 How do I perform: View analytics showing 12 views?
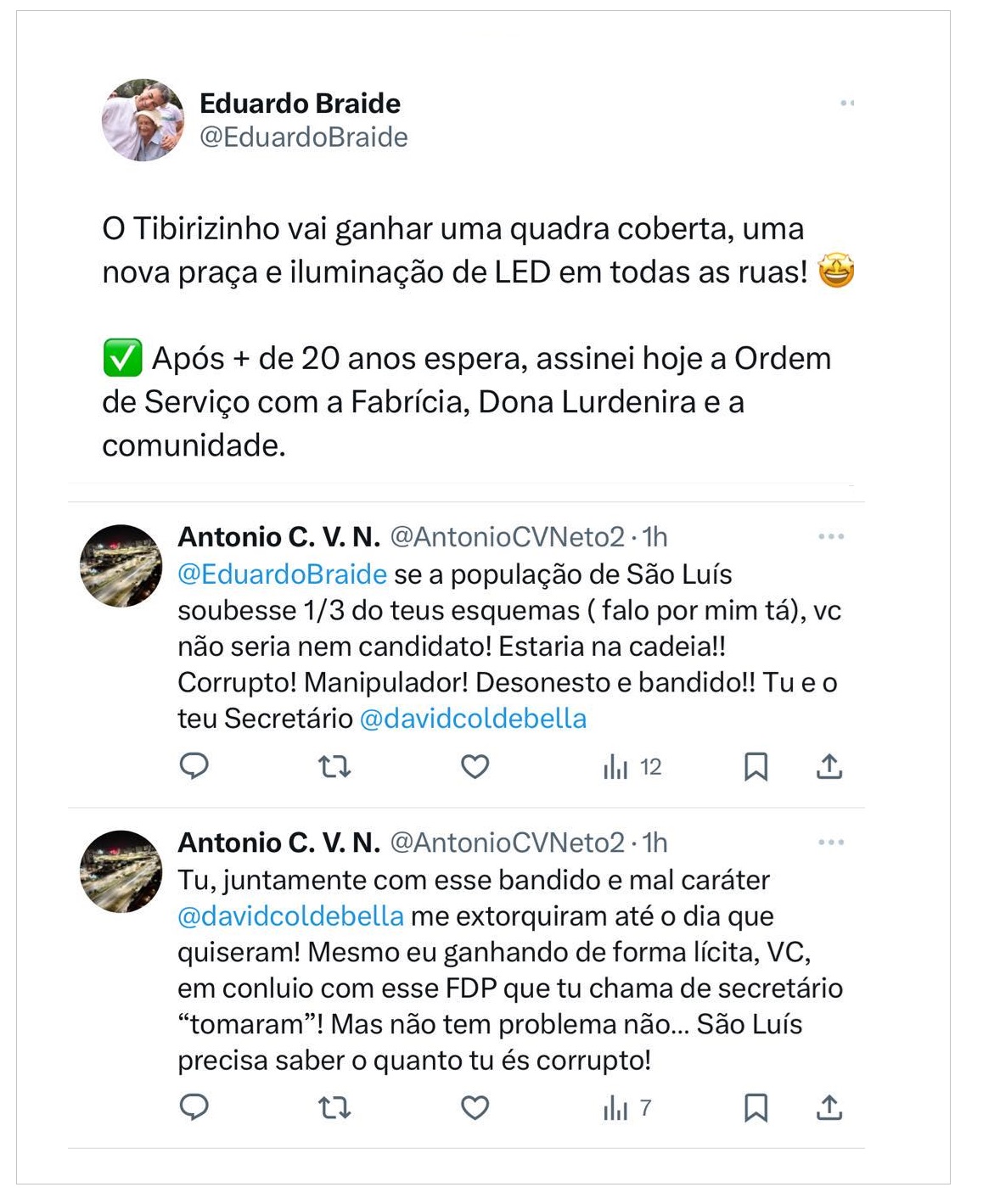coord(632,767)
